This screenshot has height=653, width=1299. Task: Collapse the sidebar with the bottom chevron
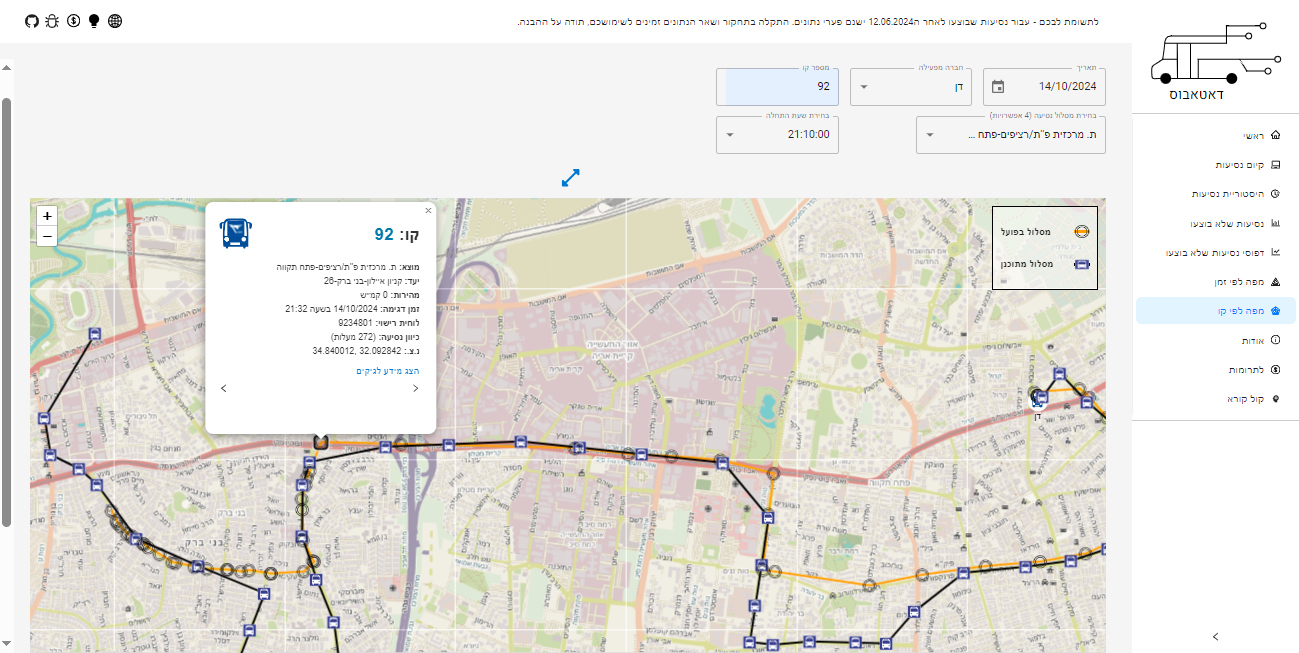1215,636
